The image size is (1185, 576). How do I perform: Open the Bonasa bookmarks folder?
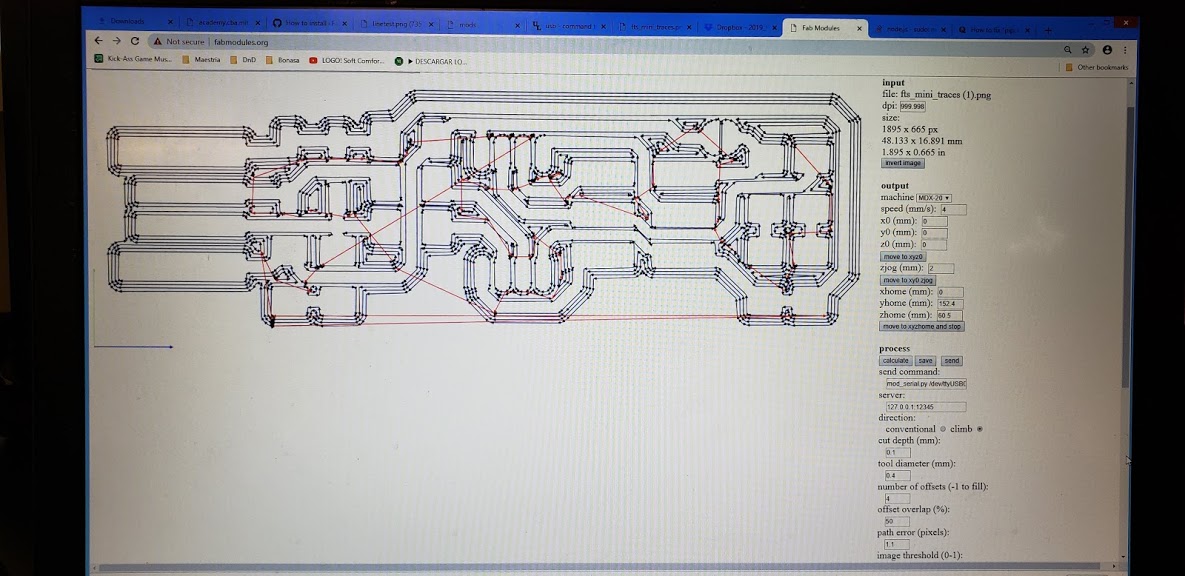(283, 60)
